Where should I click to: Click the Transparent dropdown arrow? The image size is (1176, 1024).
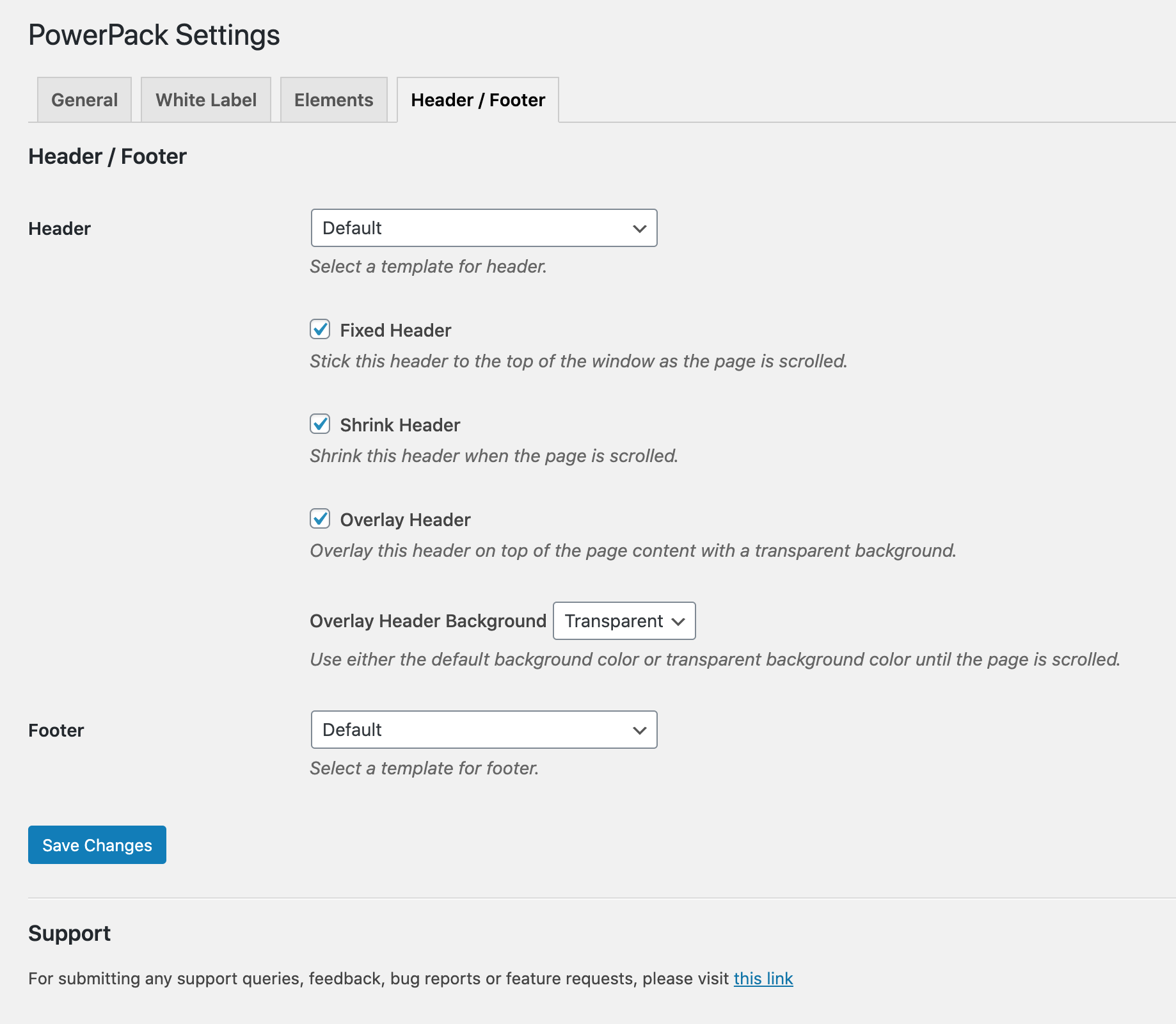coord(678,621)
